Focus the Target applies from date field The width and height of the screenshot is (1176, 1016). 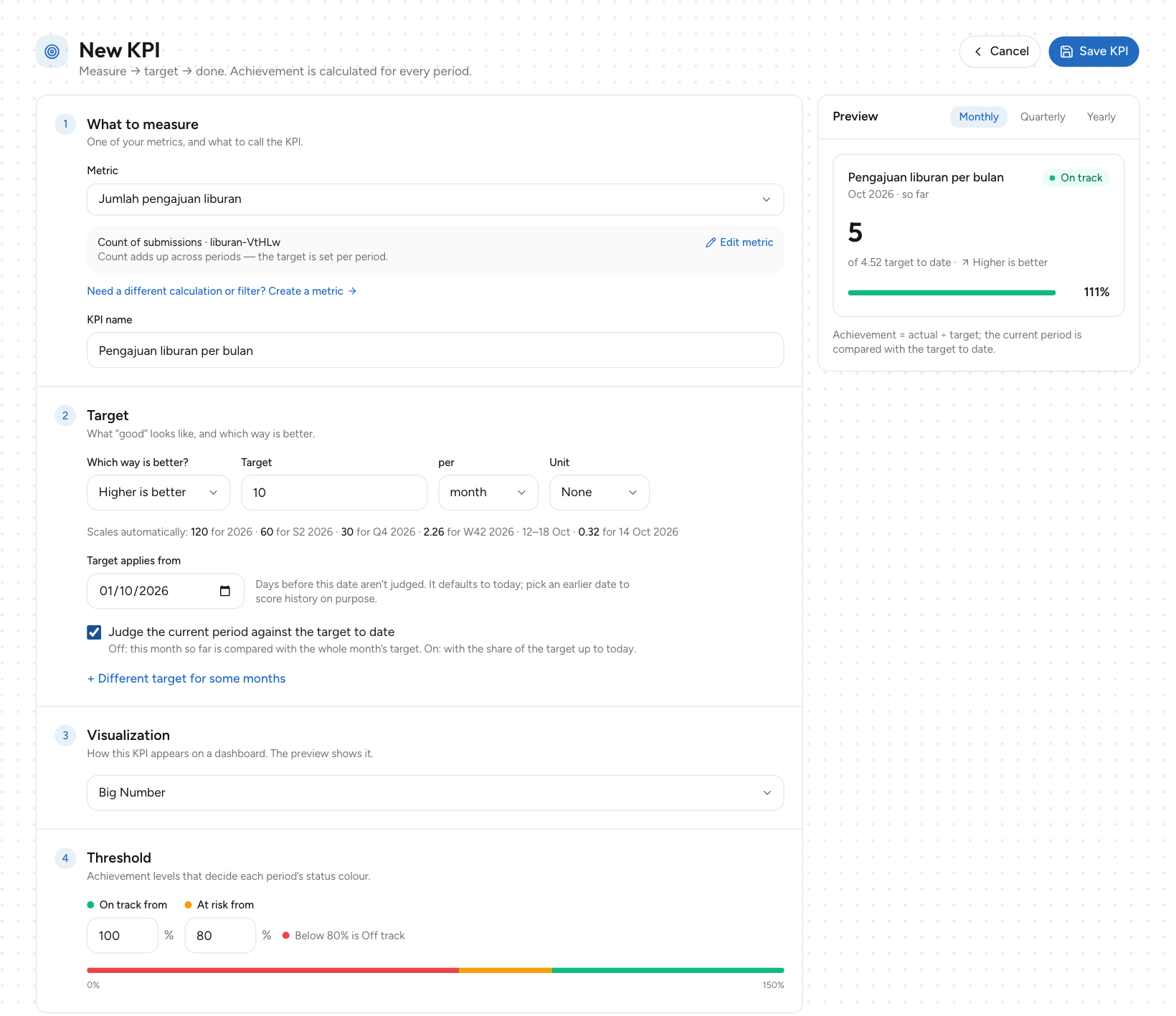click(x=166, y=591)
